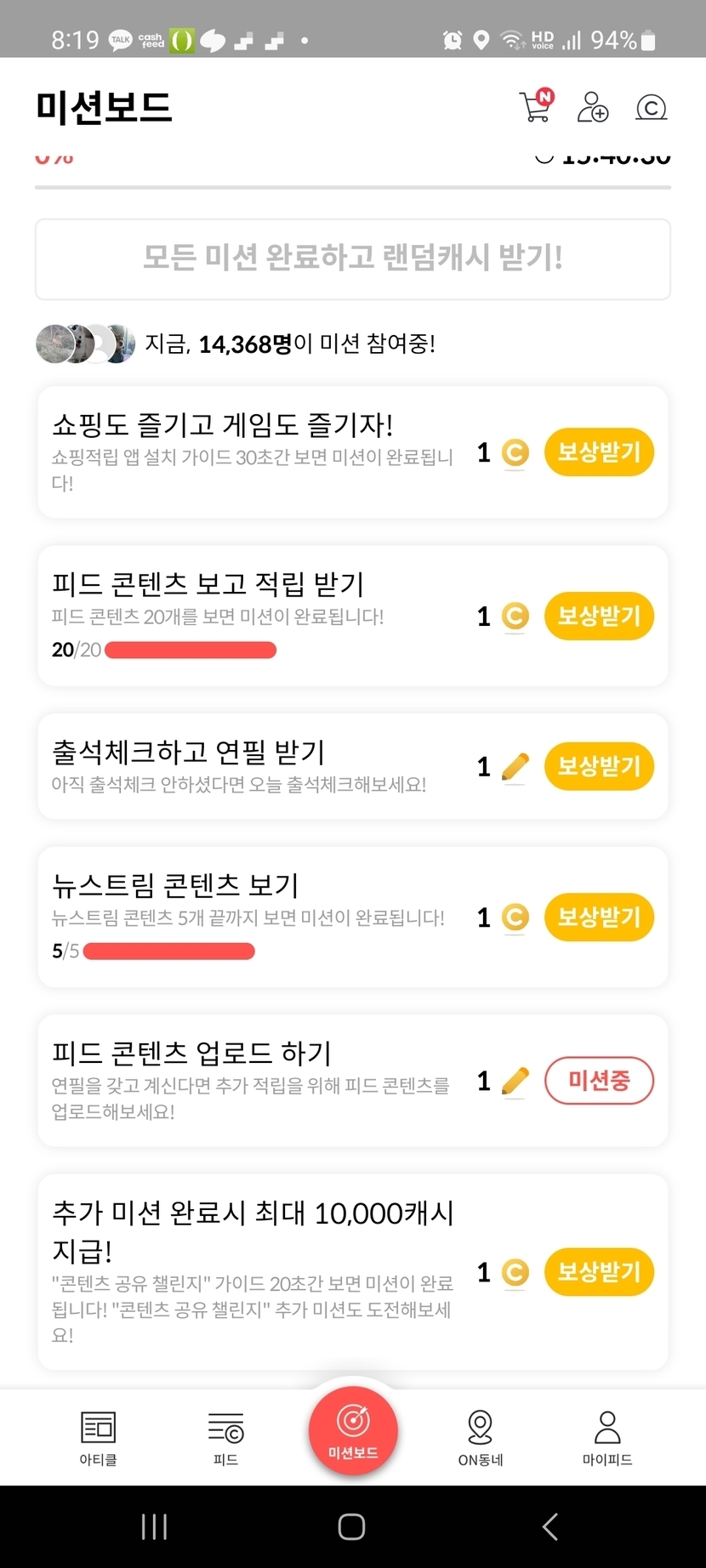Viewport: 706px width, 1568px height.
Task: Tap the 20/20 feed progress bar
Action: [191, 650]
